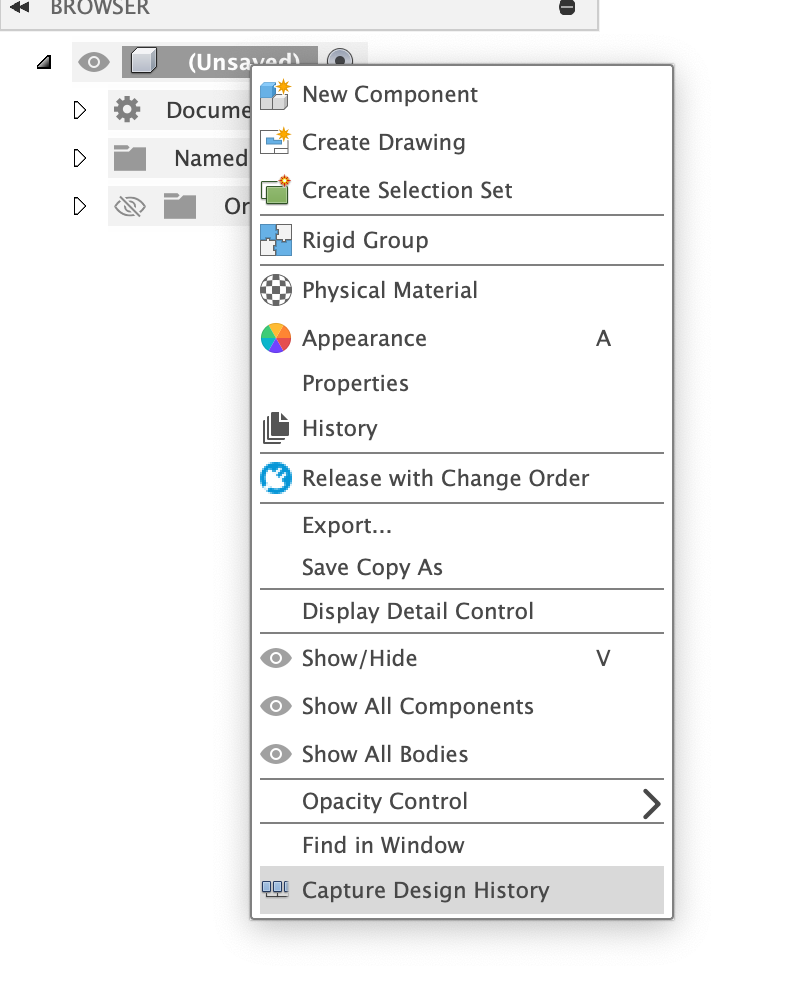Viewport: 808px width, 1000px height.
Task: Click the Release with Change Order icon
Action: (x=276, y=478)
